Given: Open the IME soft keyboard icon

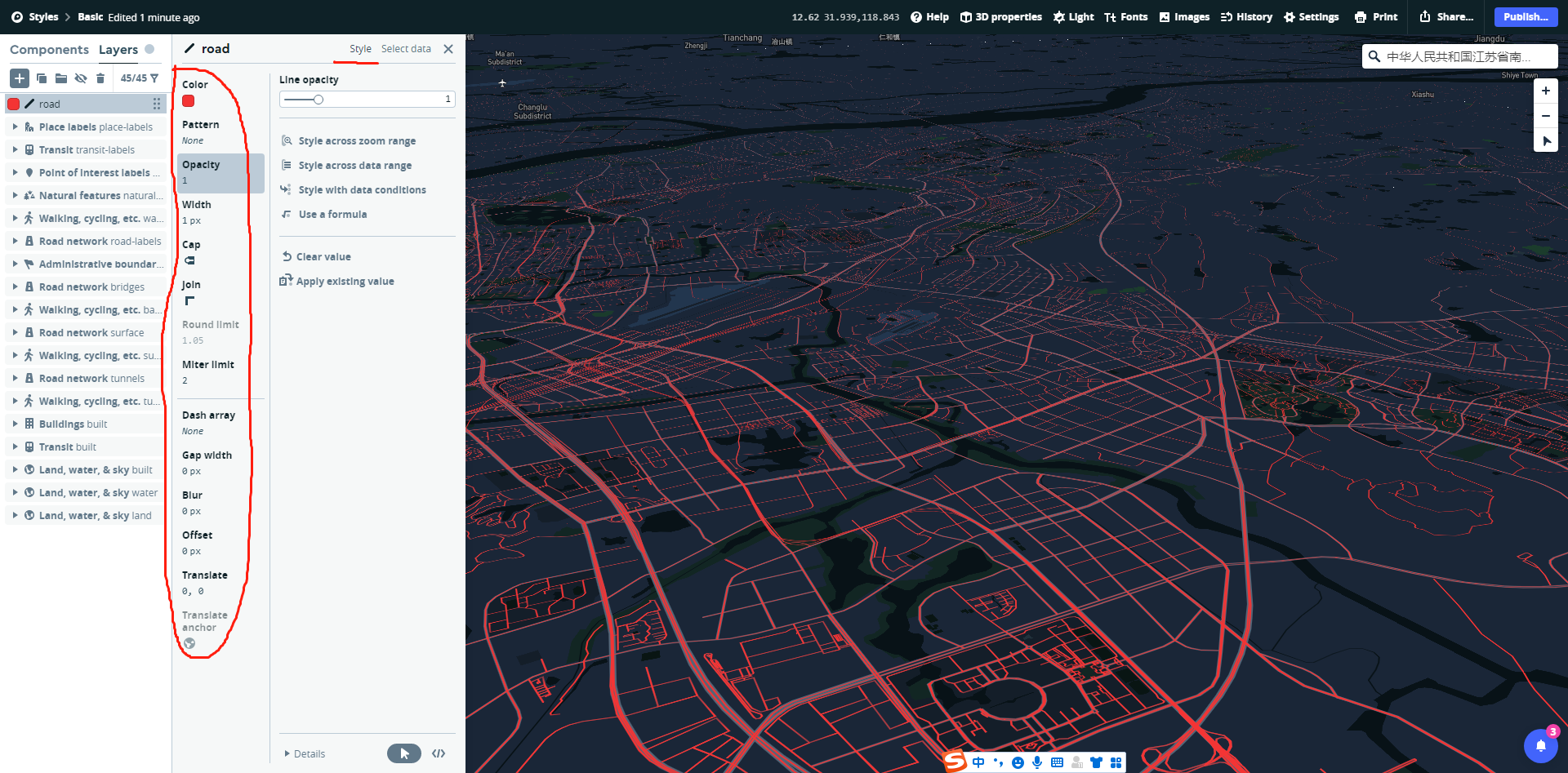Looking at the screenshot, I should coord(1057,762).
